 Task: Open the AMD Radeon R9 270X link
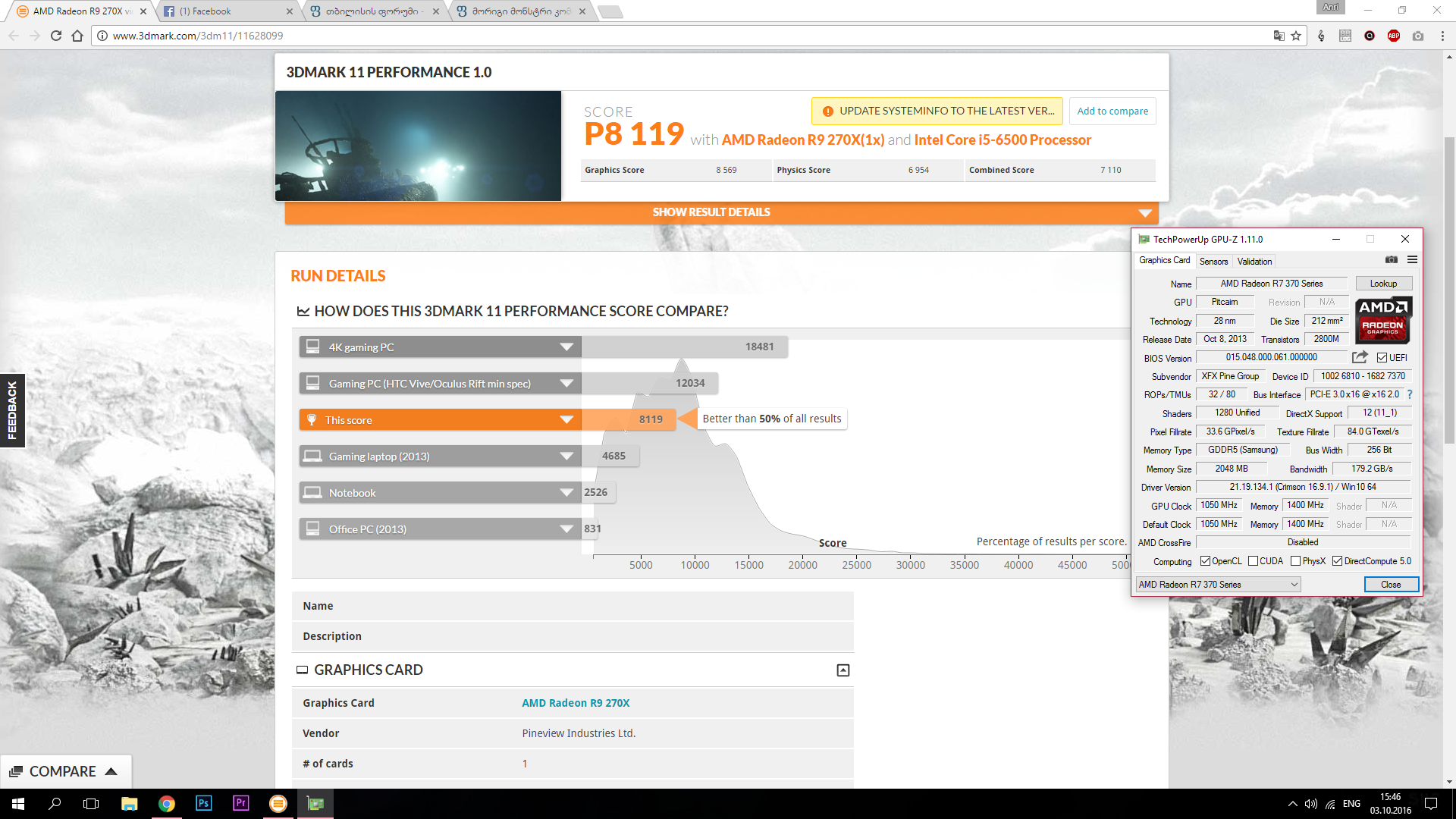tap(576, 703)
